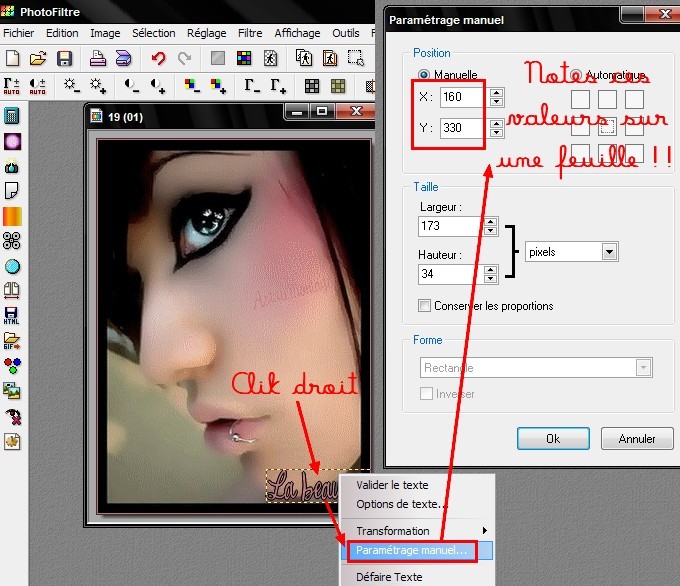Click the Saturation minus icon
680x586 pixels.
192,85
